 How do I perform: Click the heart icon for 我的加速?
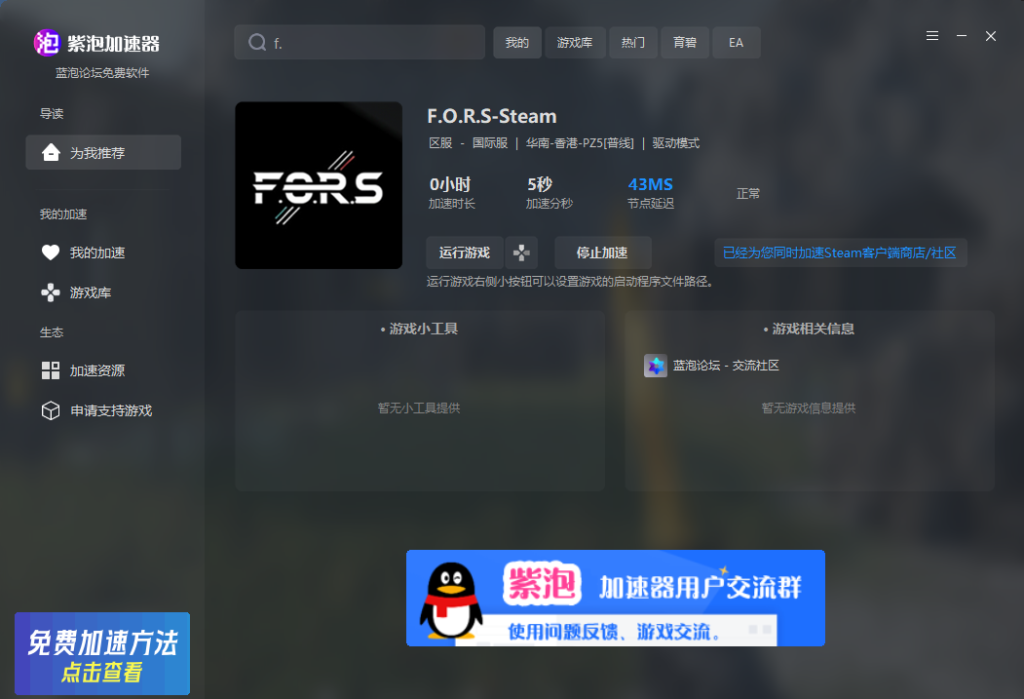50,252
